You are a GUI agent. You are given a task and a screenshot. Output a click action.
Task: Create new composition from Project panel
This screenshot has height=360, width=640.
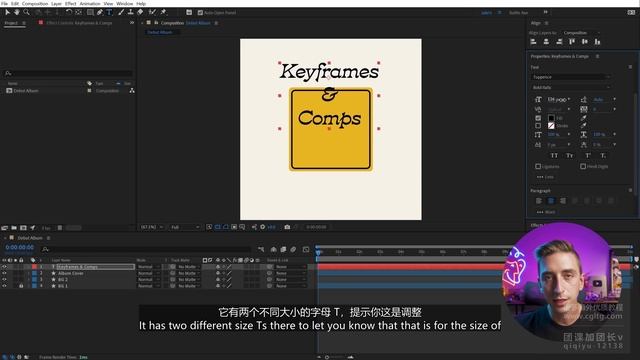click(23, 228)
